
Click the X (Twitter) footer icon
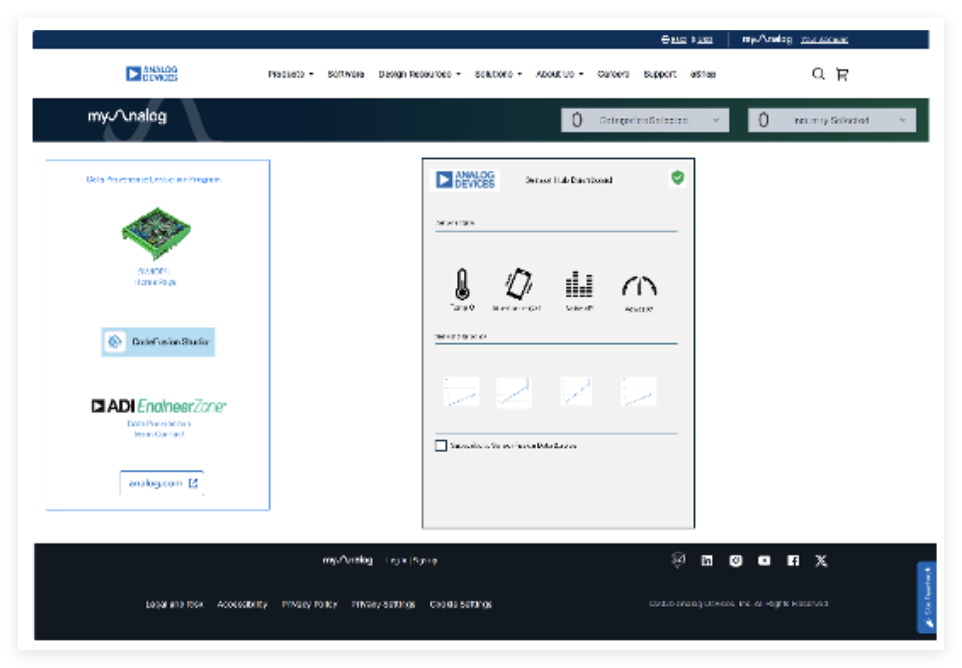click(821, 561)
